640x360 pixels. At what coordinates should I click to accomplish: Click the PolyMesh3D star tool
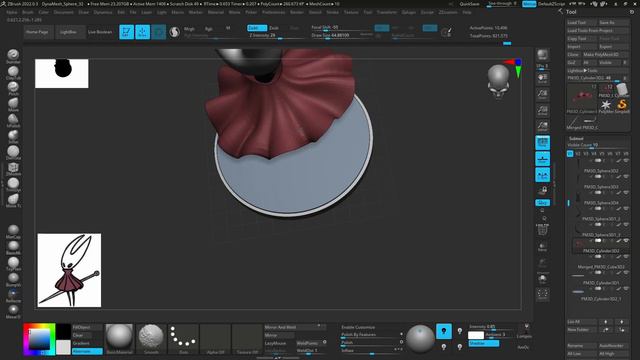(606, 105)
